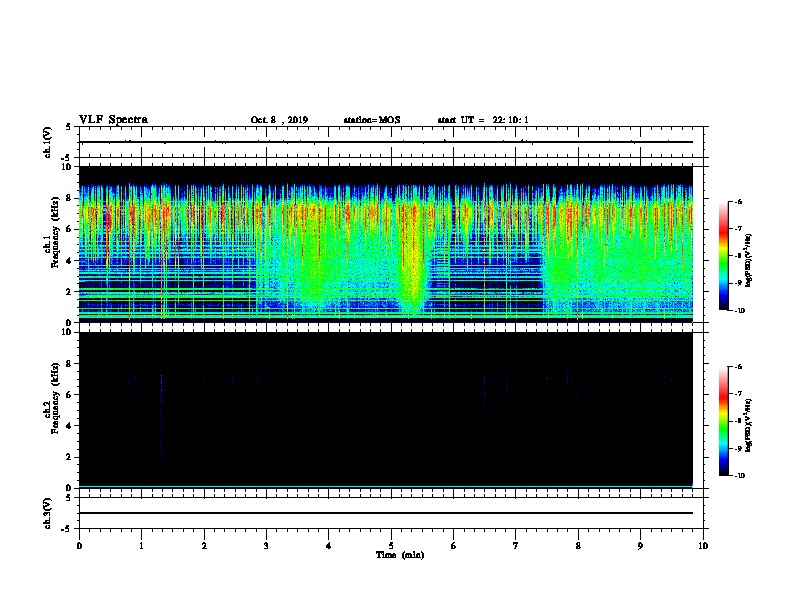Click the "10" frequency tick of ch.2 spectrogram
792x612 pixels.
[x=67, y=332]
